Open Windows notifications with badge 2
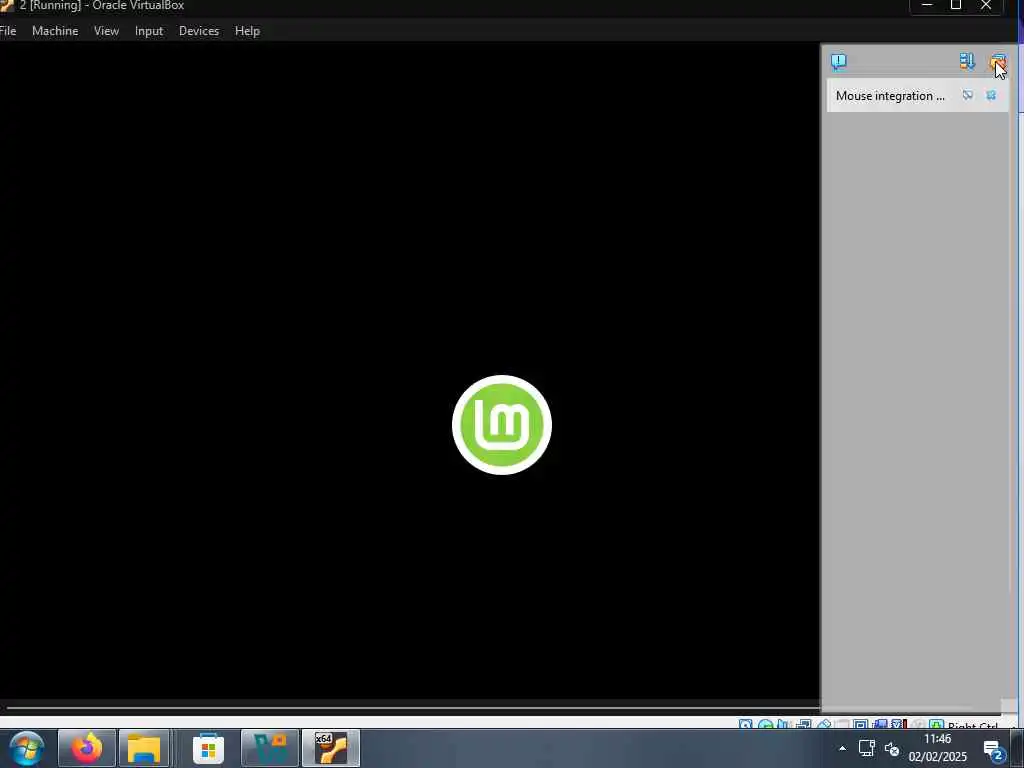The width and height of the screenshot is (1024, 768). 993,750
